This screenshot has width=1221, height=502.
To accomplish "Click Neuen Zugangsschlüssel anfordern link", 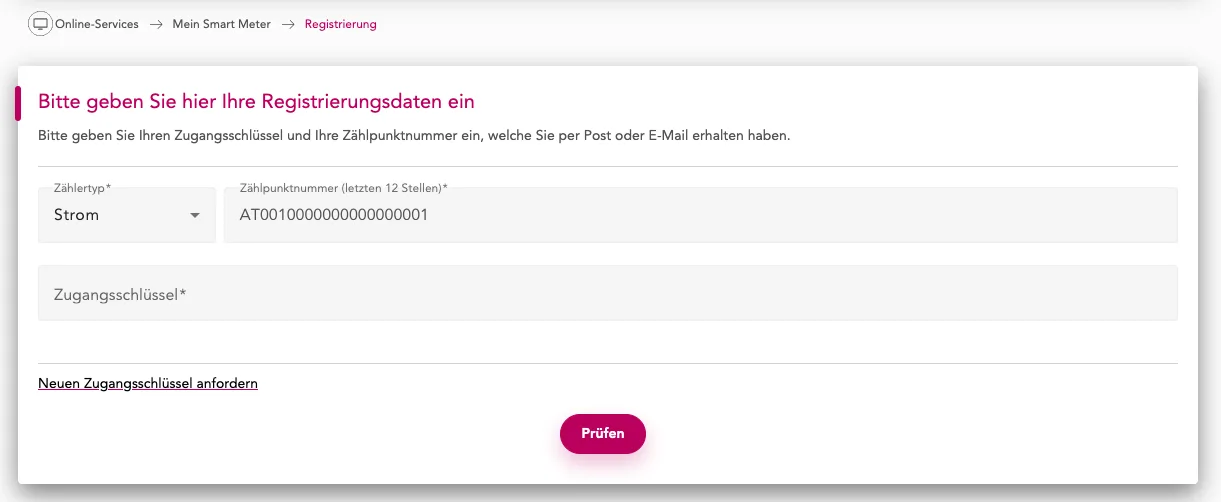I will click(x=148, y=383).
